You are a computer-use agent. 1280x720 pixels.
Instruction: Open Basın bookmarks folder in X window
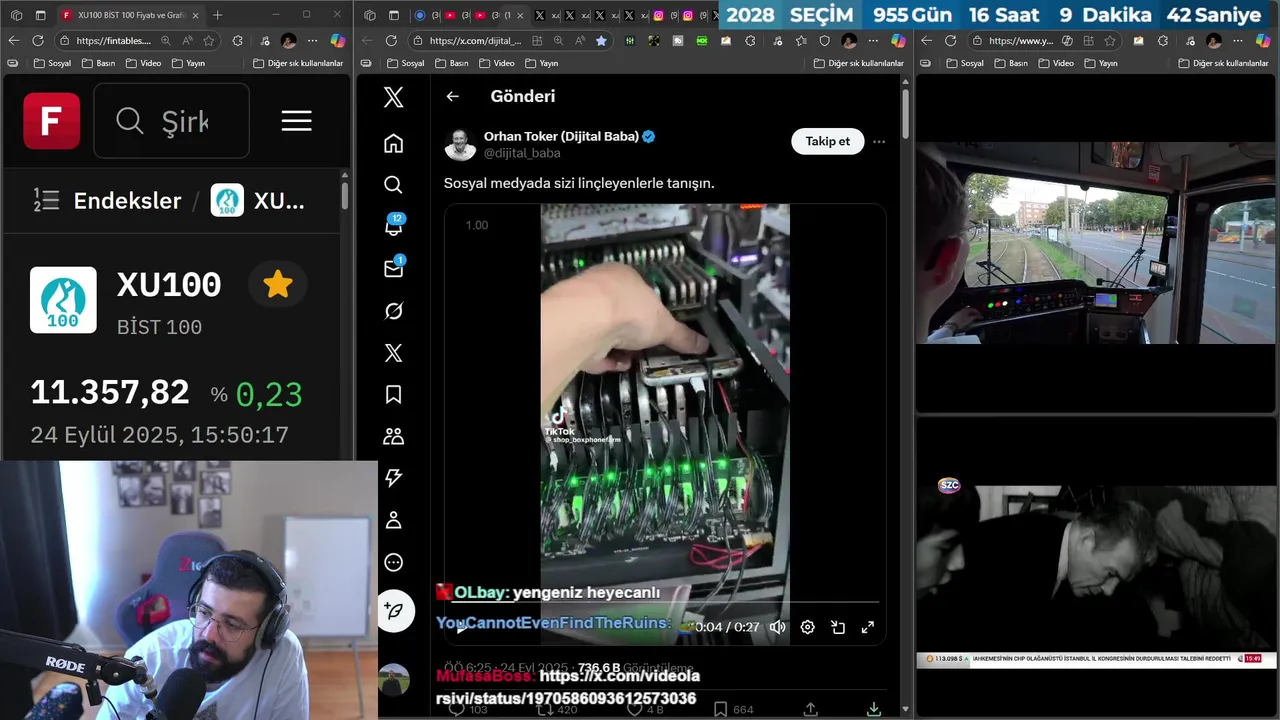(x=451, y=63)
